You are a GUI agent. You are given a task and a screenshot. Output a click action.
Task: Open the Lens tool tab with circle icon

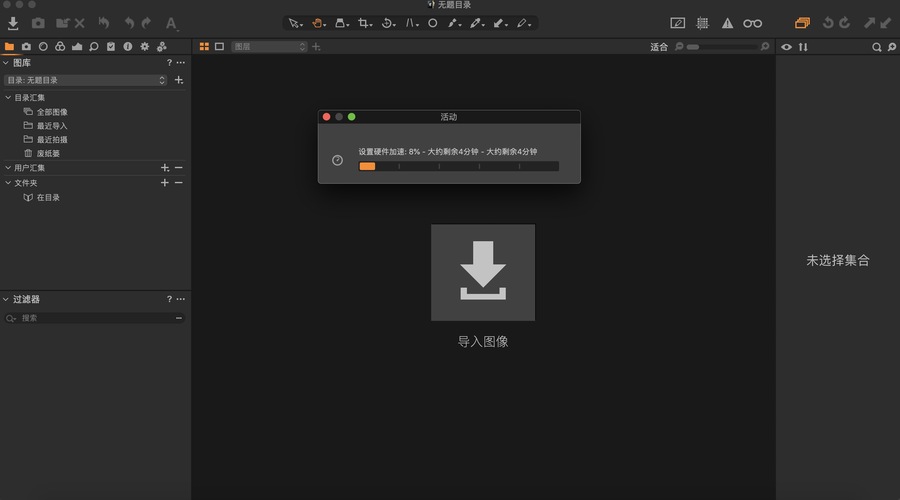43,46
